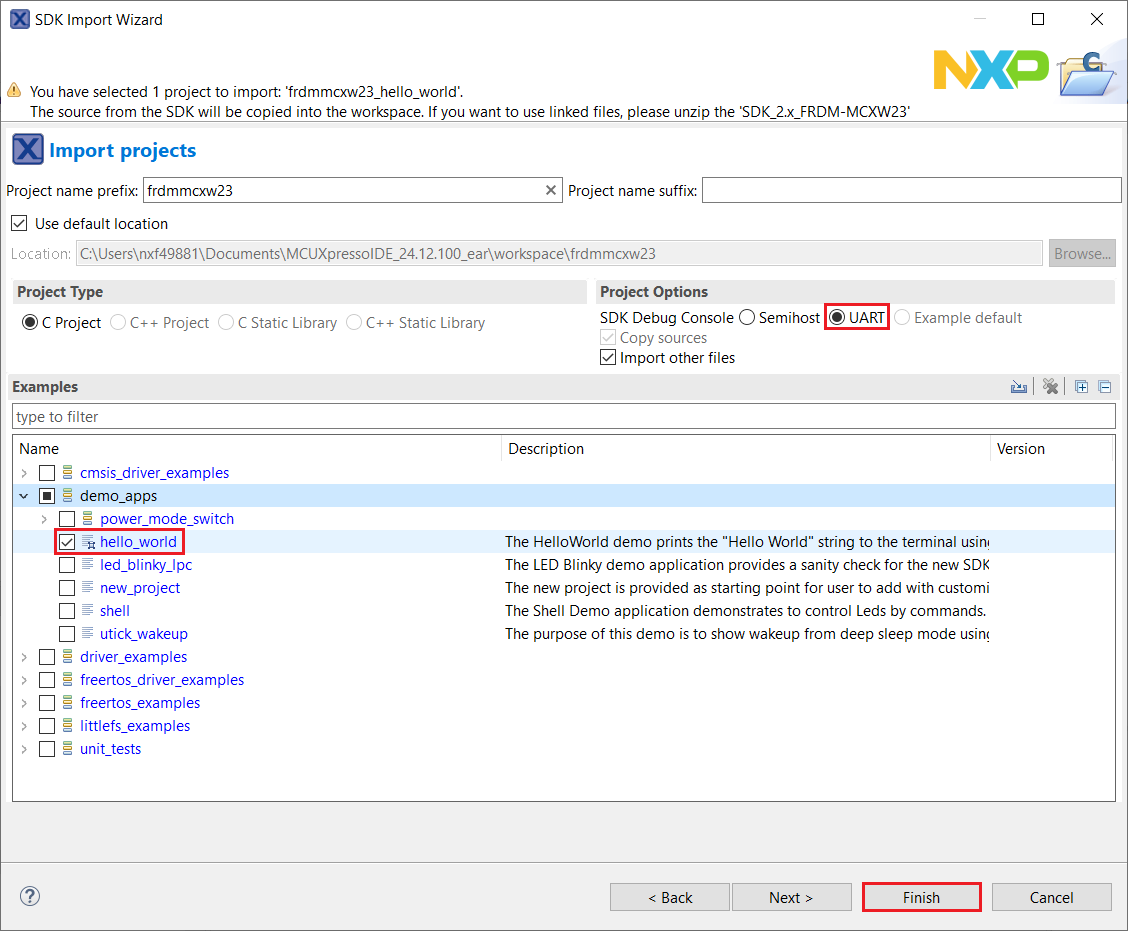Click the blue X icon next to Import projects
The height and width of the screenshot is (931, 1128).
coord(27,150)
